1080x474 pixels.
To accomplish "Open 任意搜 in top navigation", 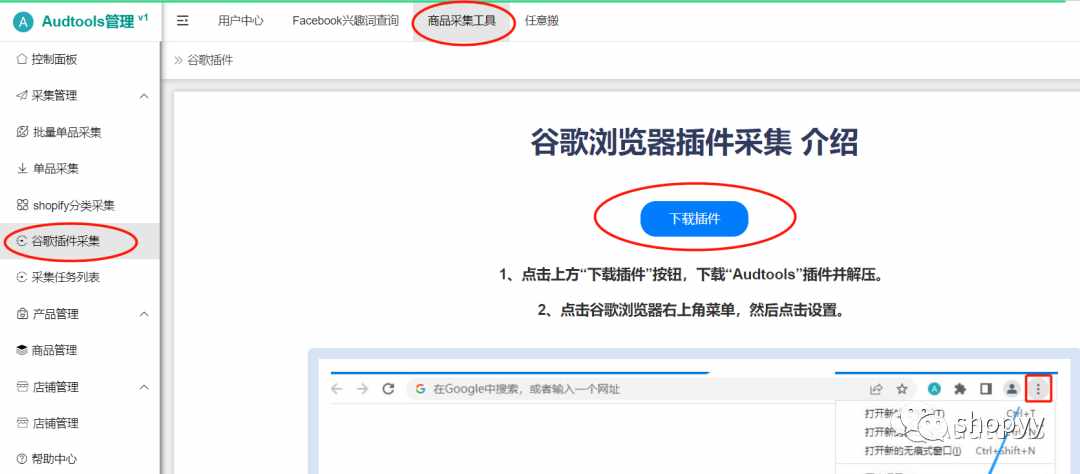I will 541,21.
